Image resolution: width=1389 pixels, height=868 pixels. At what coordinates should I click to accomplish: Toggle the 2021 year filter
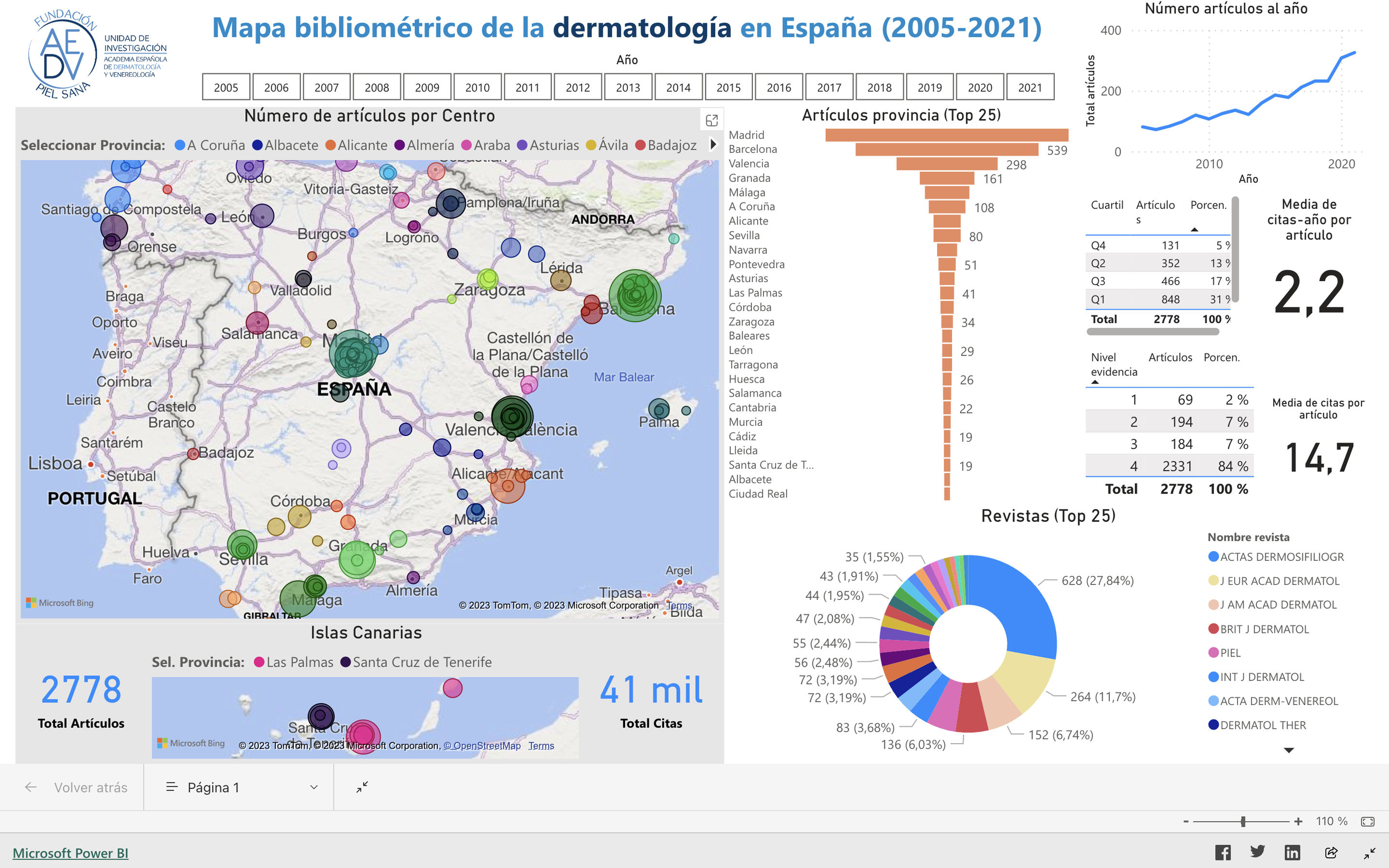[x=1030, y=87]
